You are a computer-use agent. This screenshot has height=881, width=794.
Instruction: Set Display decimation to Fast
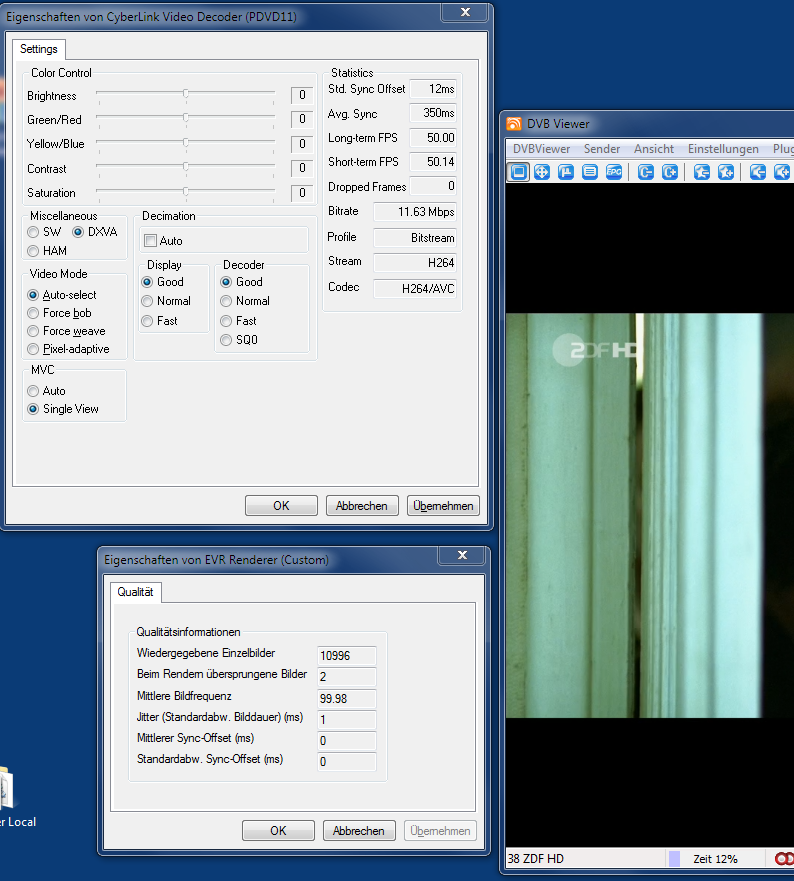point(147,321)
